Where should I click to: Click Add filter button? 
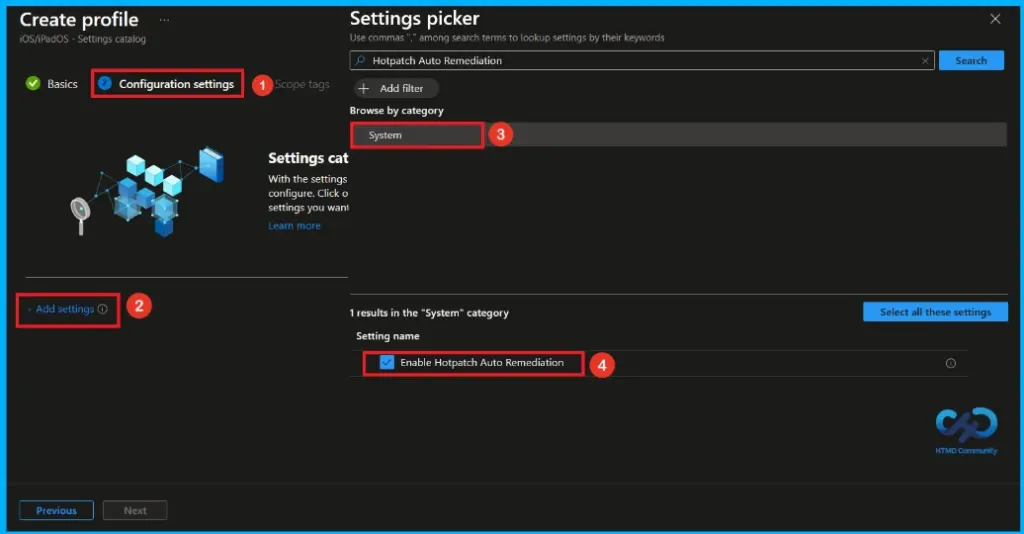click(396, 88)
